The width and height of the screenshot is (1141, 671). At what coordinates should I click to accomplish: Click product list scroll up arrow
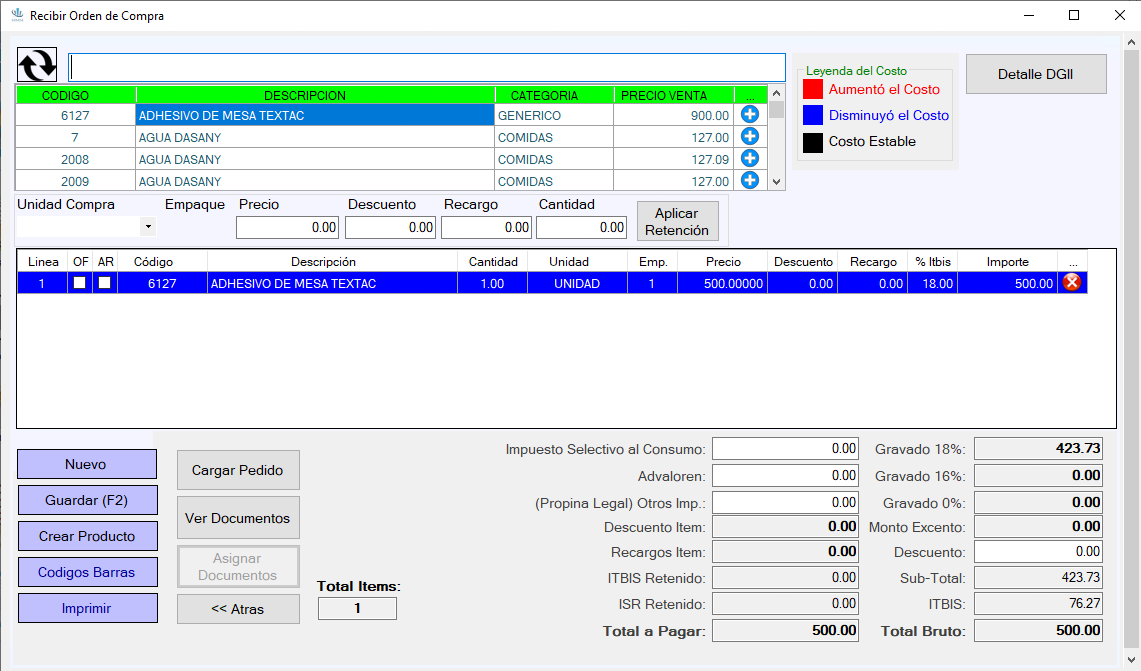[x=776, y=94]
